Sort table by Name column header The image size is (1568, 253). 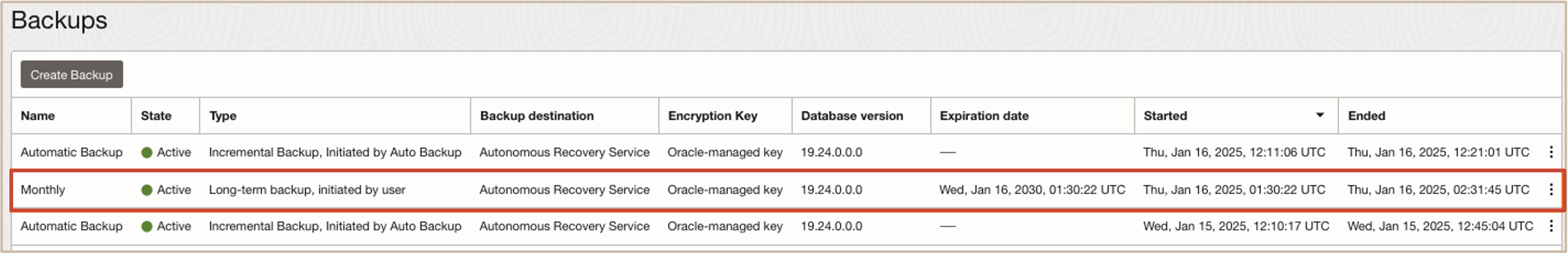(x=38, y=116)
